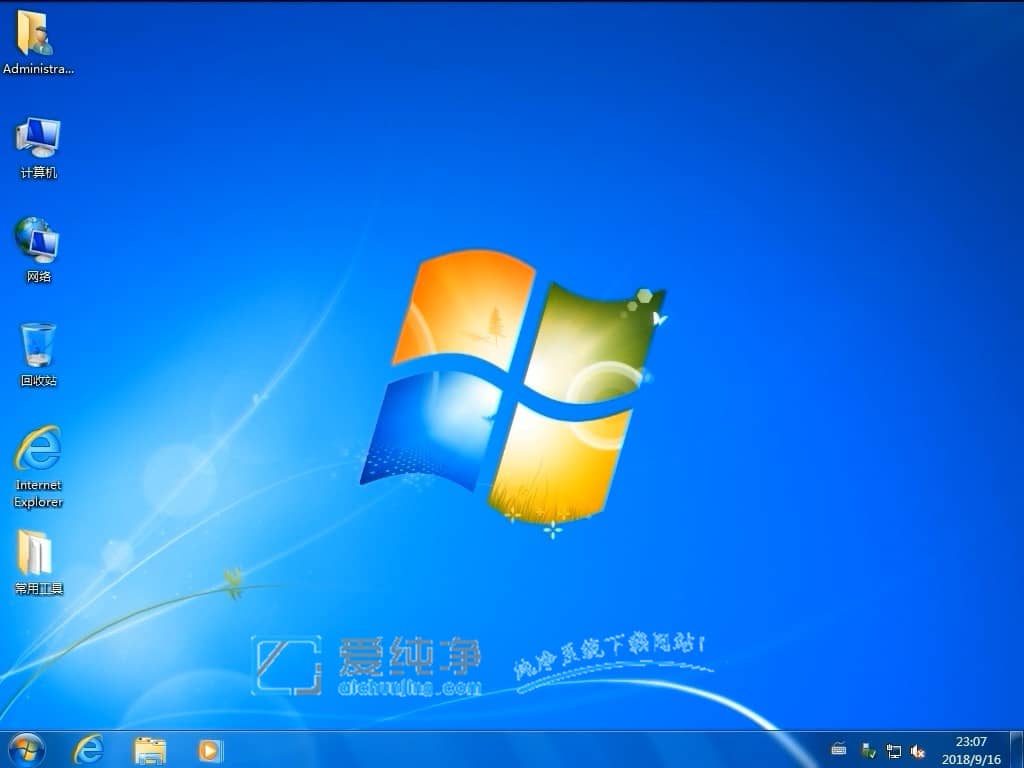Click the volume speaker icon in the tray

pyautogui.click(x=918, y=751)
